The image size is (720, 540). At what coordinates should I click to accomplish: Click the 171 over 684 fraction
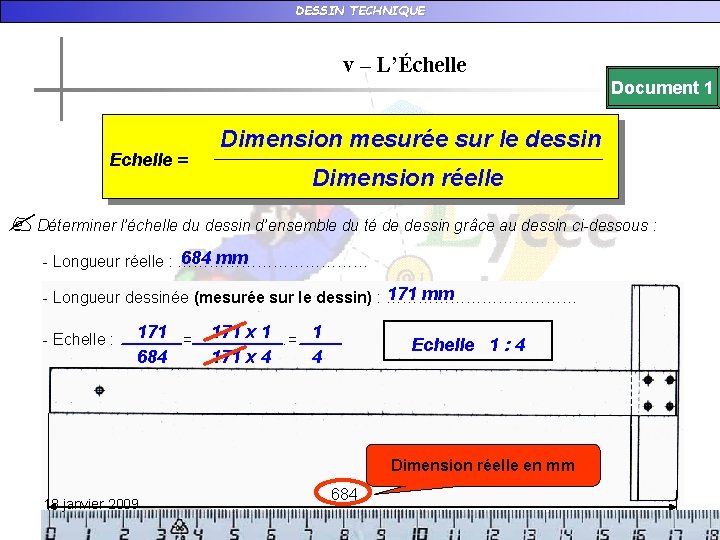pos(152,344)
